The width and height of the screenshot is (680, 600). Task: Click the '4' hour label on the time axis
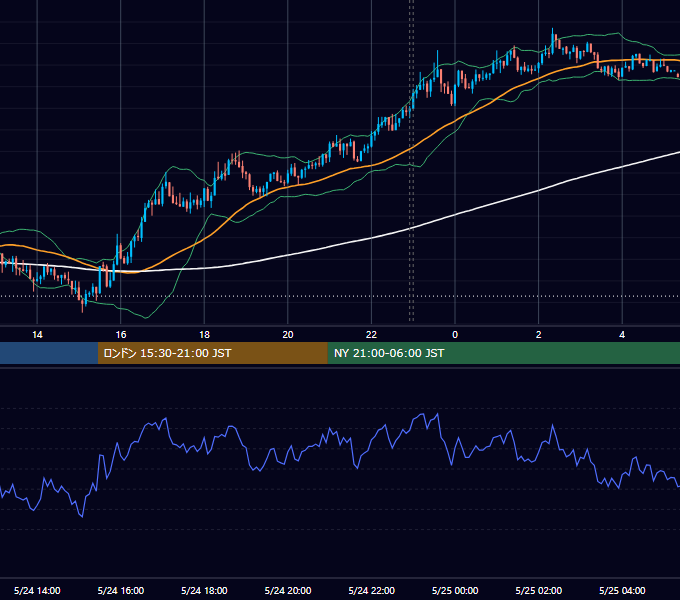click(622, 335)
